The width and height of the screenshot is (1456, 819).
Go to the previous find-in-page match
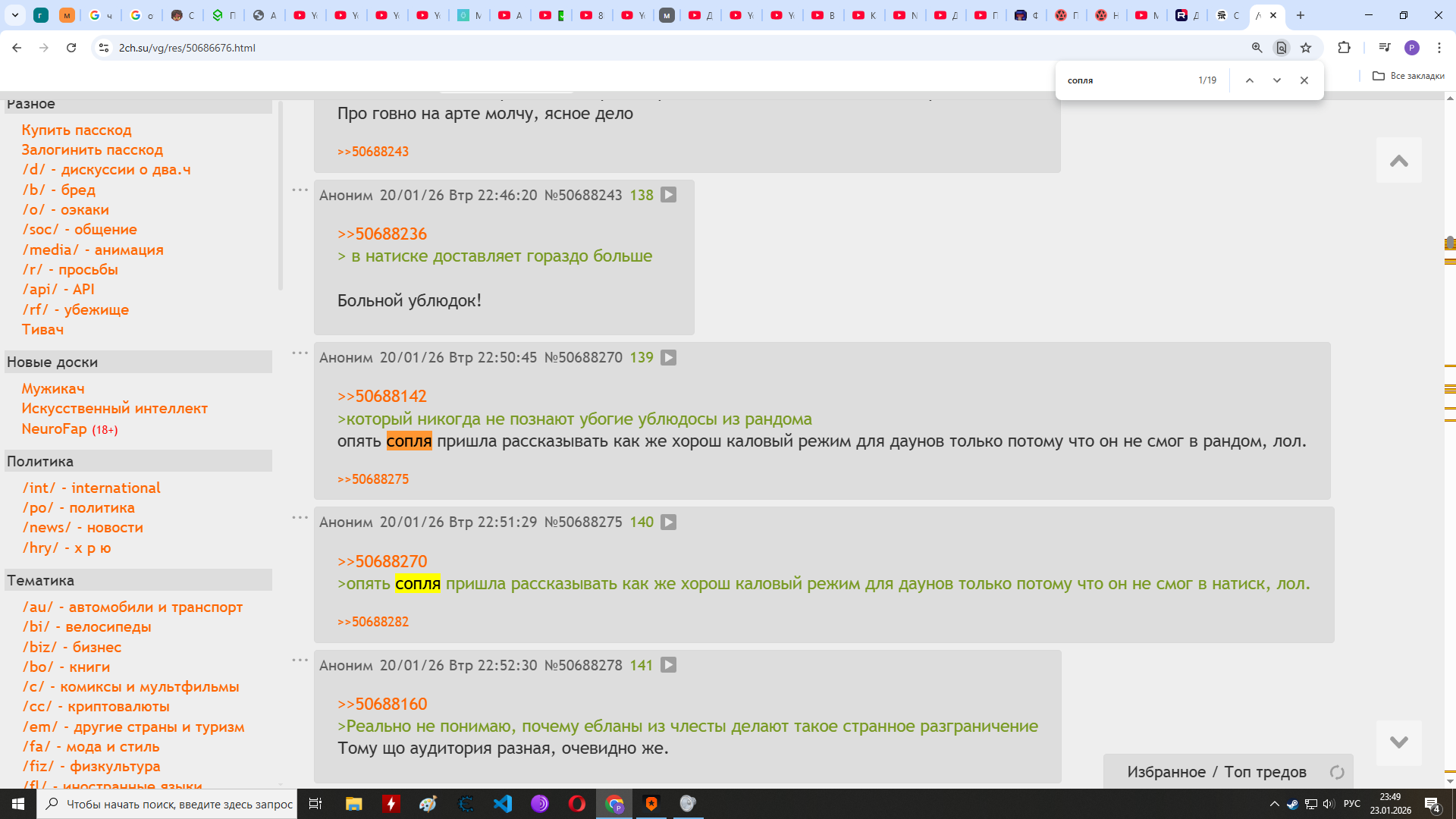coord(1250,80)
